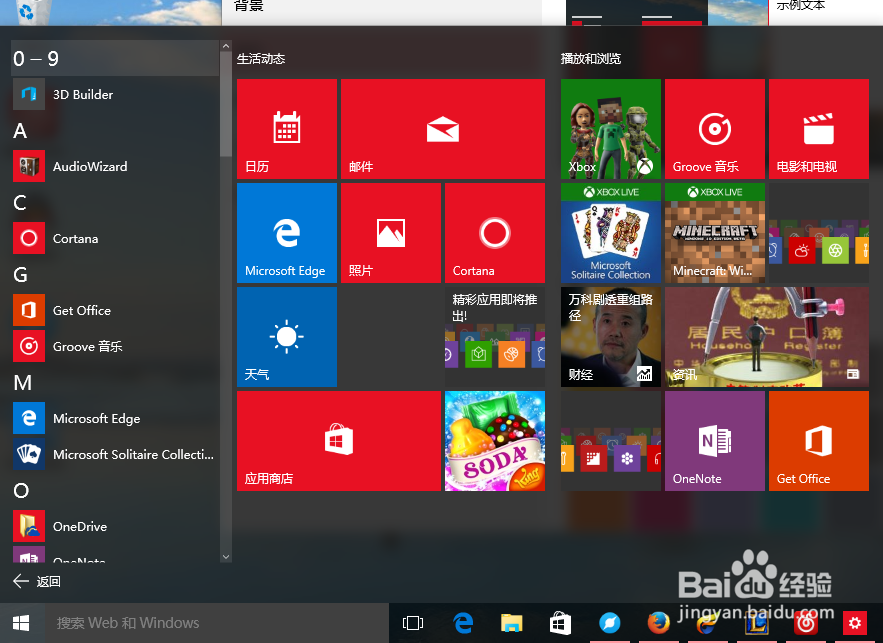Launch Groove 音乐 from the app list
Viewport: 883px width, 643px height.
(x=115, y=346)
